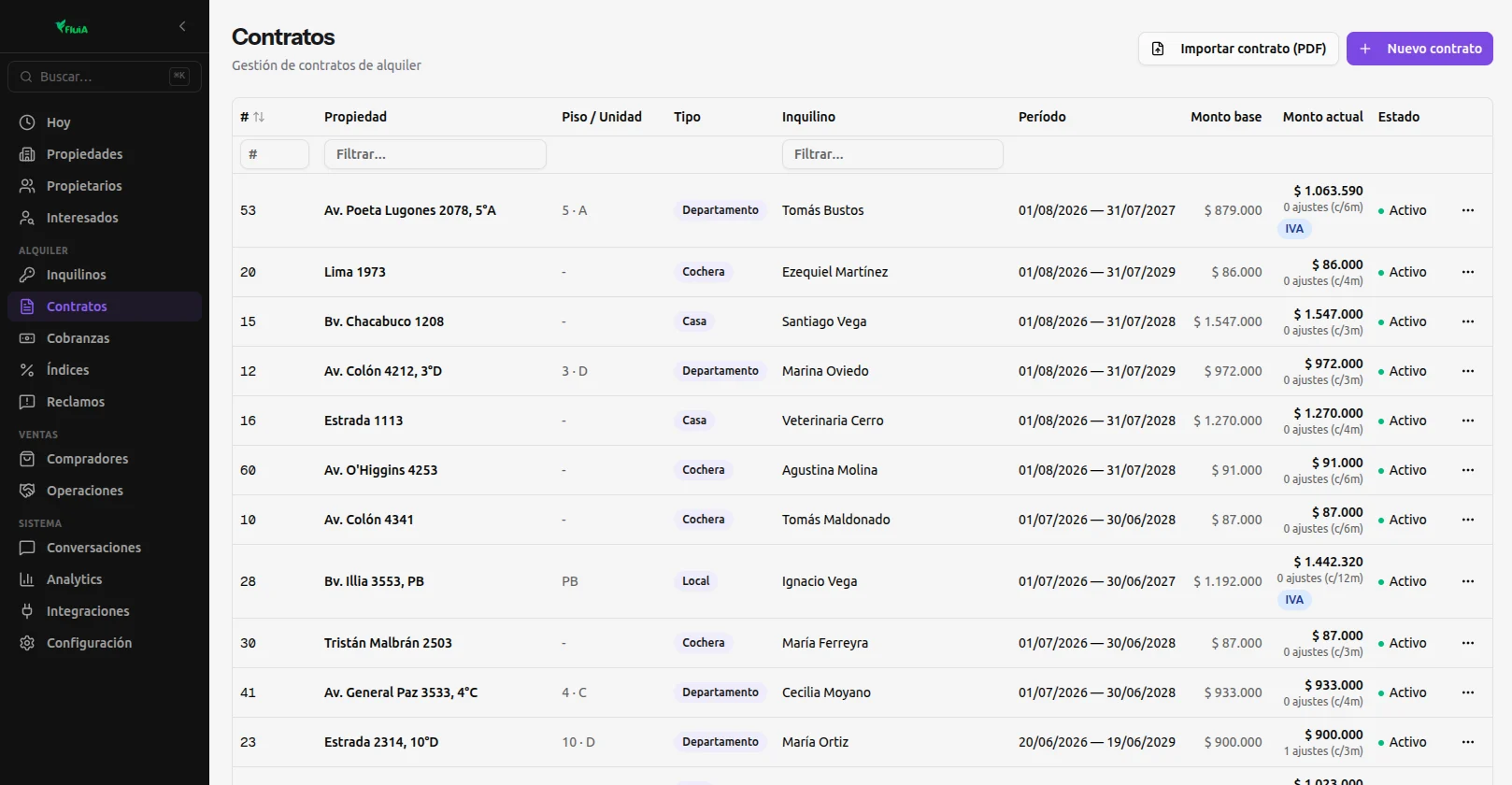The image size is (1512, 785).
Task: Click property Av. Poeta Lugones 2078, 5°A
Action: pyautogui.click(x=410, y=210)
